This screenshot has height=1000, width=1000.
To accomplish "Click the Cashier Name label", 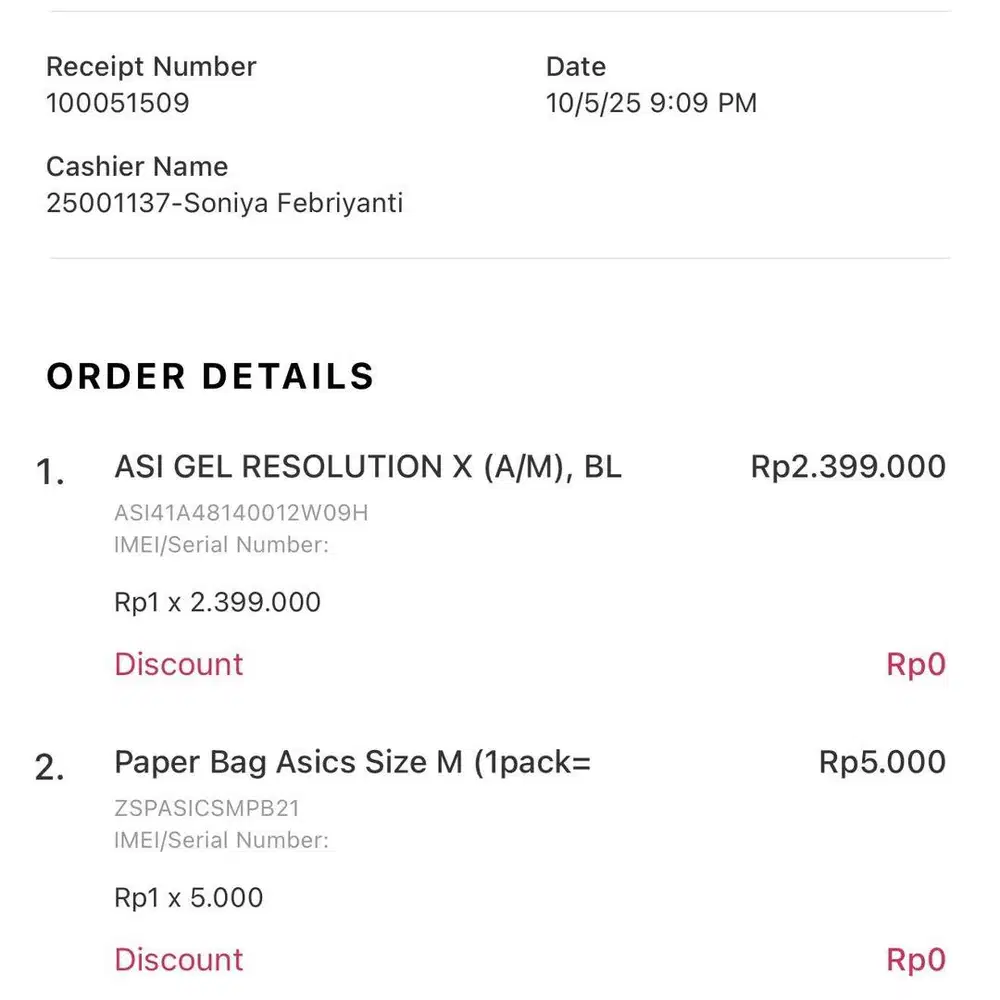I will click(x=137, y=167).
